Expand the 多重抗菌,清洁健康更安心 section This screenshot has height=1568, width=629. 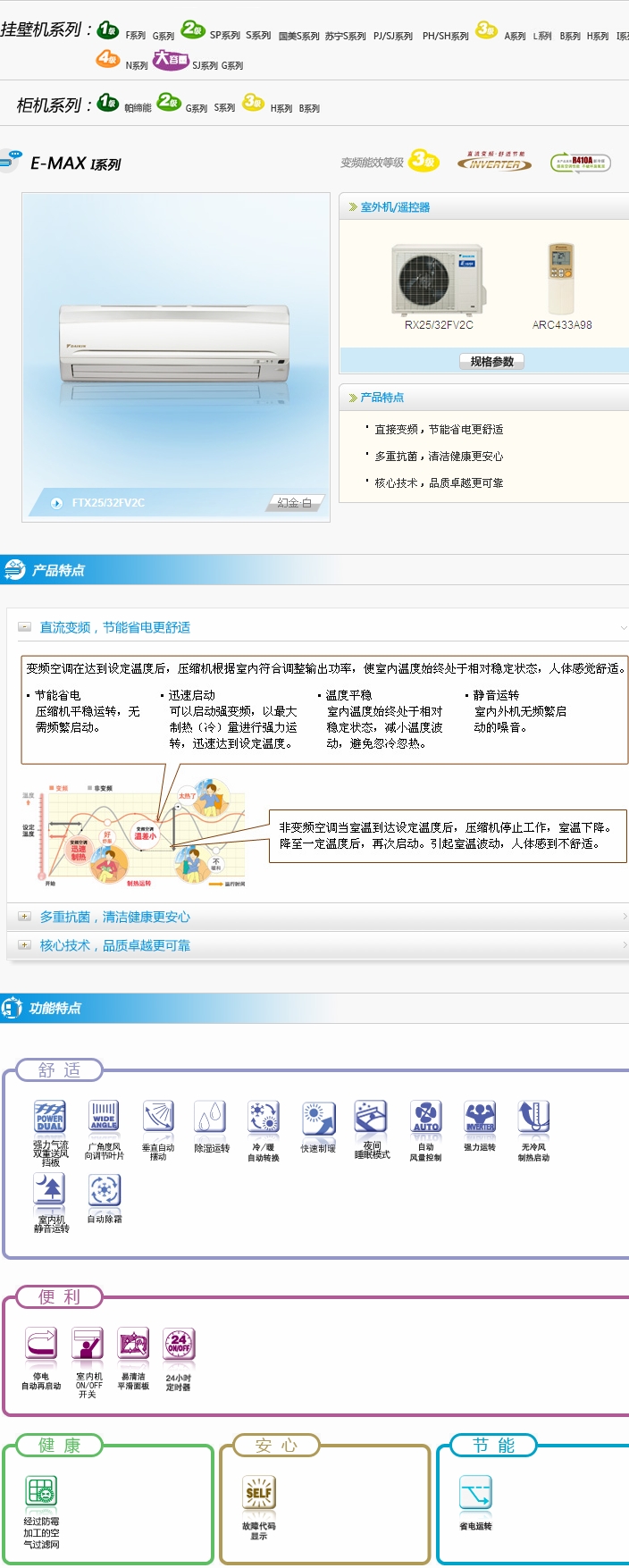tap(25, 917)
